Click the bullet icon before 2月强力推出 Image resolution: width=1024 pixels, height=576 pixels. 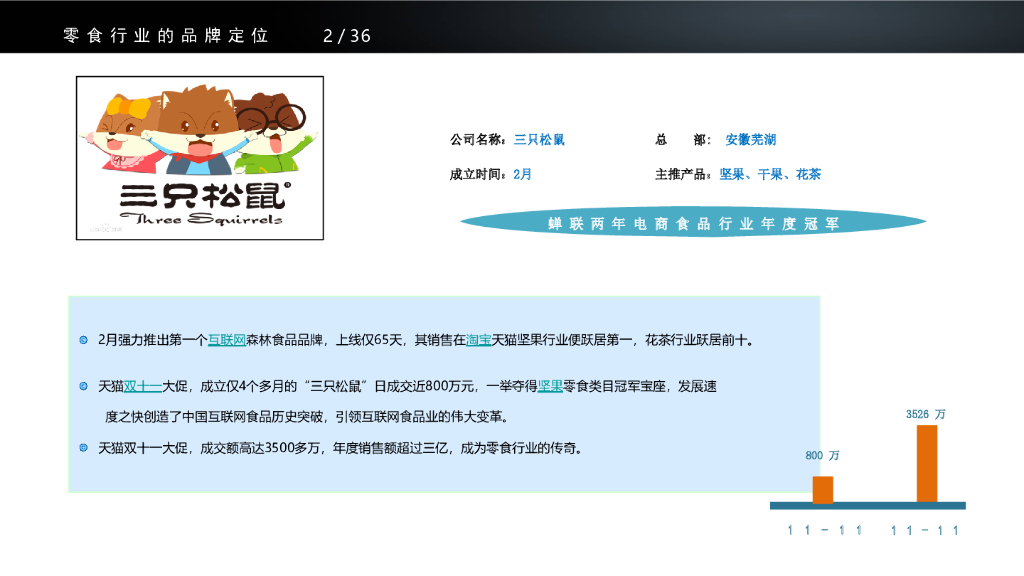(x=84, y=340)
